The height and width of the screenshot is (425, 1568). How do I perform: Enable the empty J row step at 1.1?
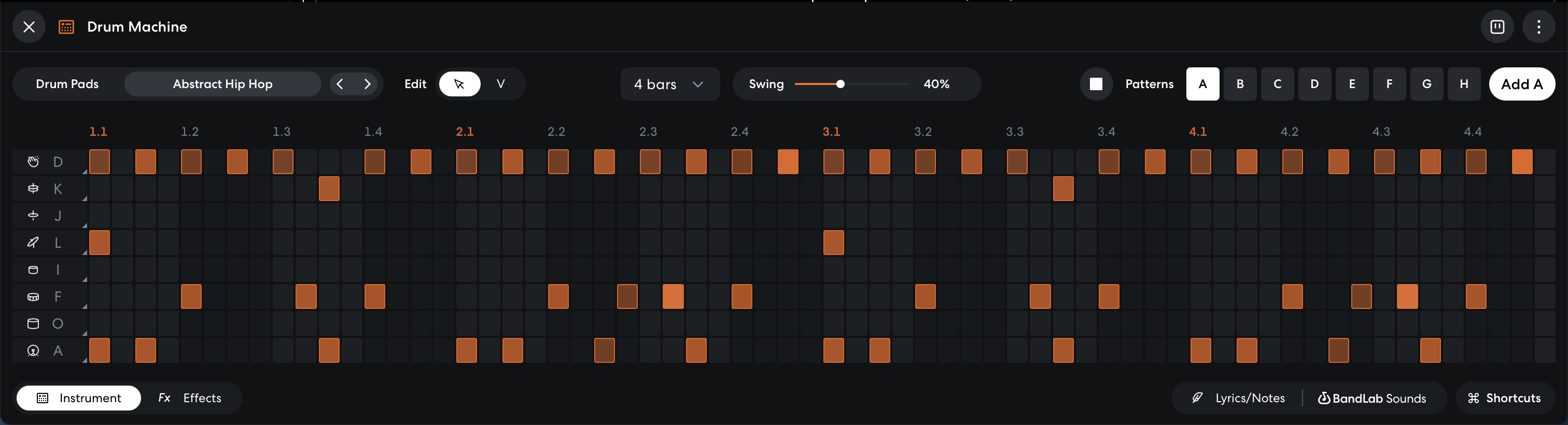99,215
